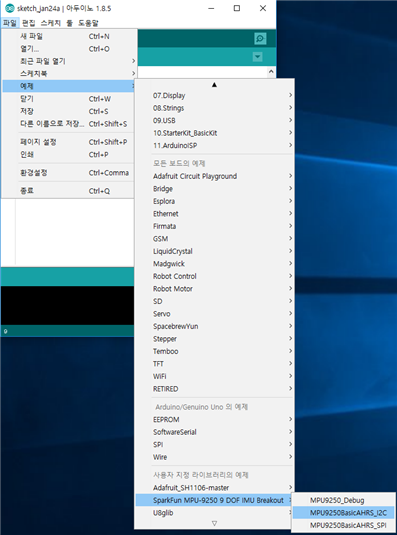Image resolution: width=397 pixels, height=535 pixels.
Task: Expand 07.Display examples
Action: click(x=214, y=96)
